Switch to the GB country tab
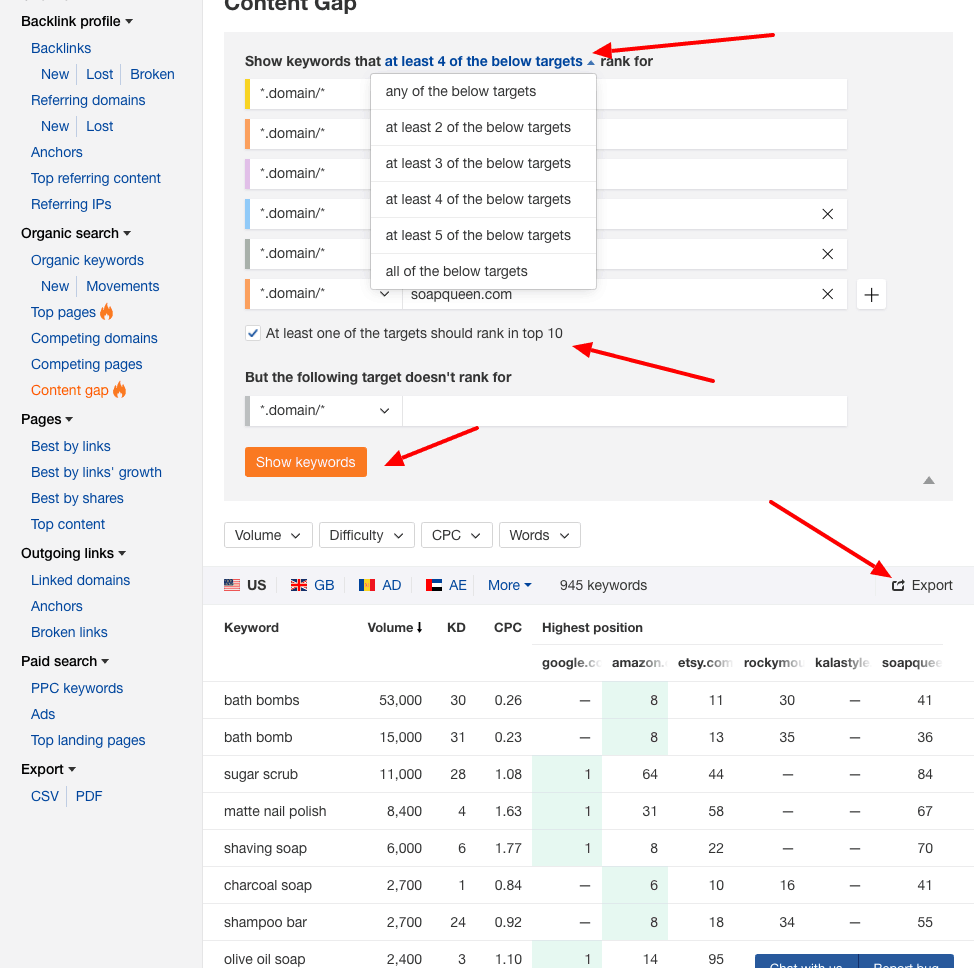This screenshot has width=974, height=968. point(311,585)
